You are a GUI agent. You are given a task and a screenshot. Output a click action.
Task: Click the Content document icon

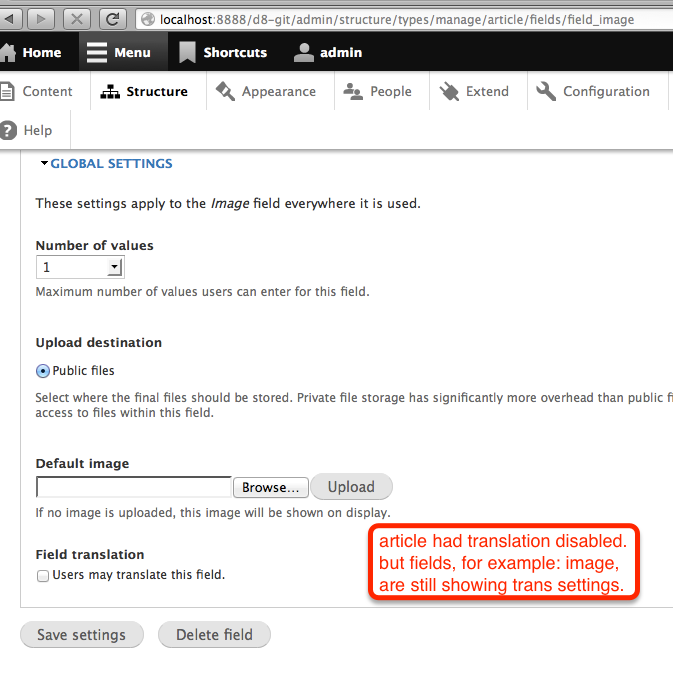7,91
